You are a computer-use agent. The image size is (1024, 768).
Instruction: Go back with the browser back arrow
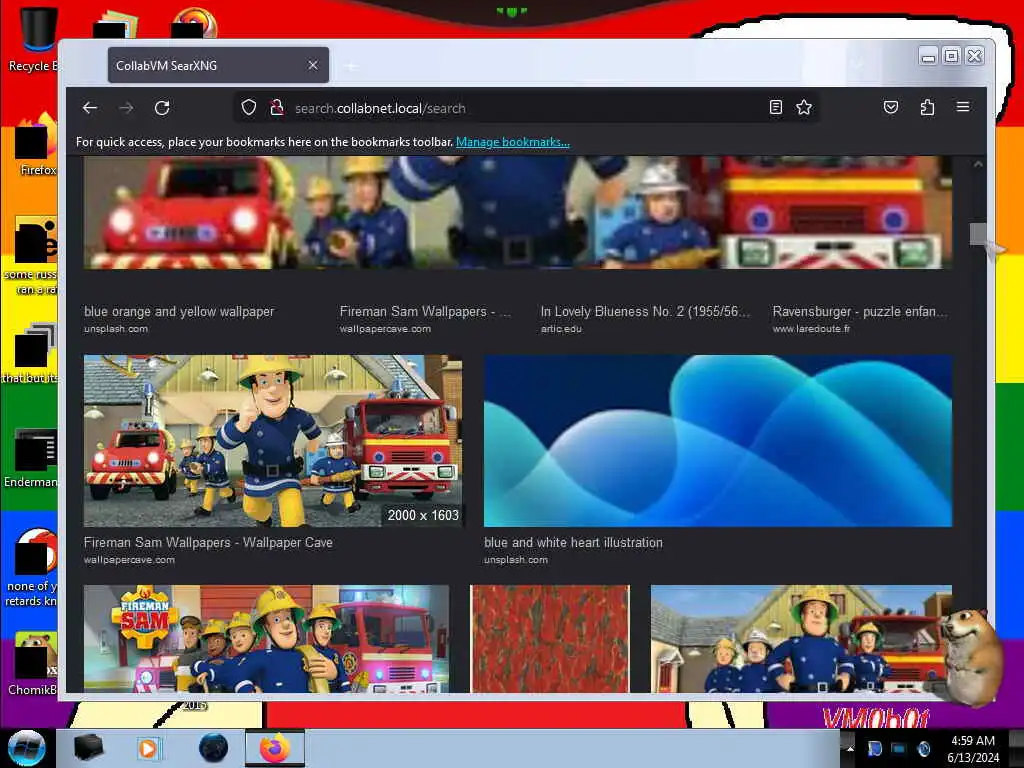[x=90, y=108]
